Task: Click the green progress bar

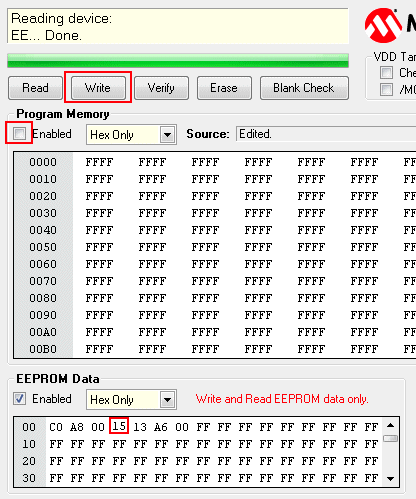Action: pyautogui.click(x=178, y=60)
